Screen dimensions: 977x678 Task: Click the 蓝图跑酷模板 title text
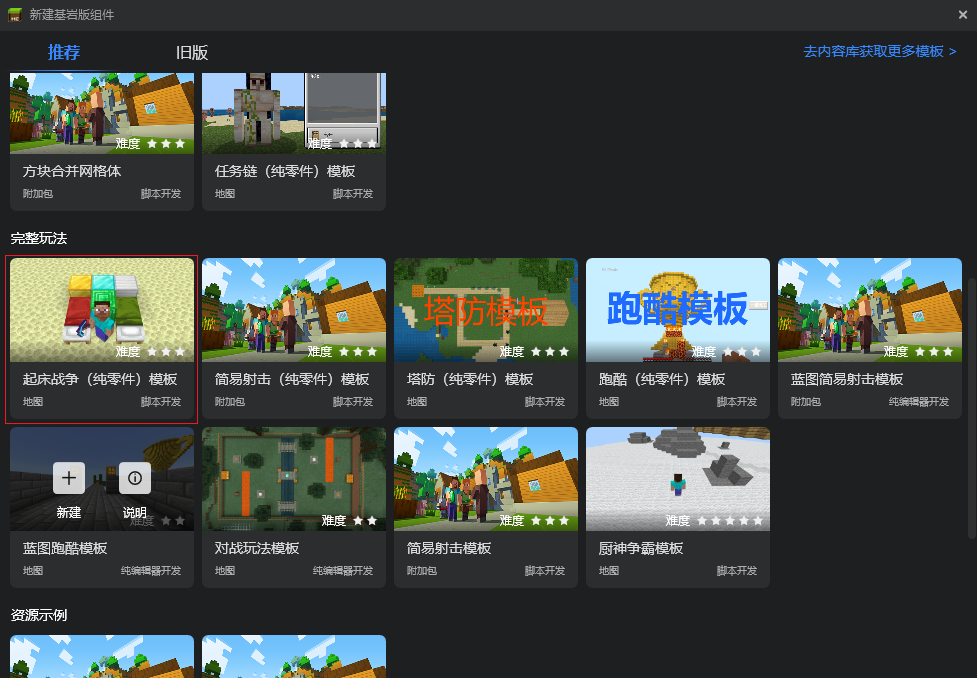click(65, 548)
